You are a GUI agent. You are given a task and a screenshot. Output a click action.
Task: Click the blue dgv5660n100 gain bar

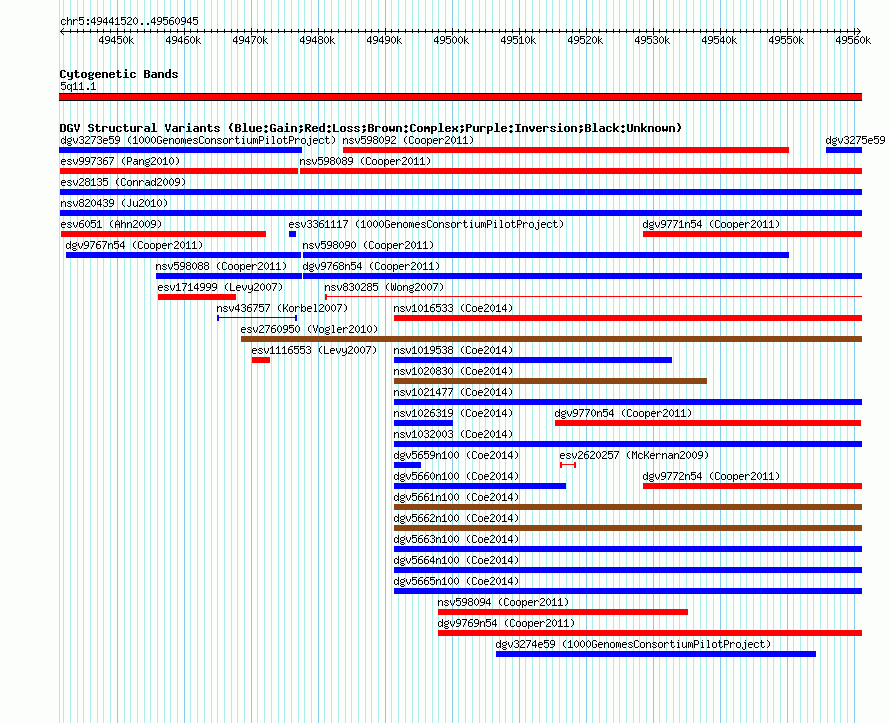[480, 486]
